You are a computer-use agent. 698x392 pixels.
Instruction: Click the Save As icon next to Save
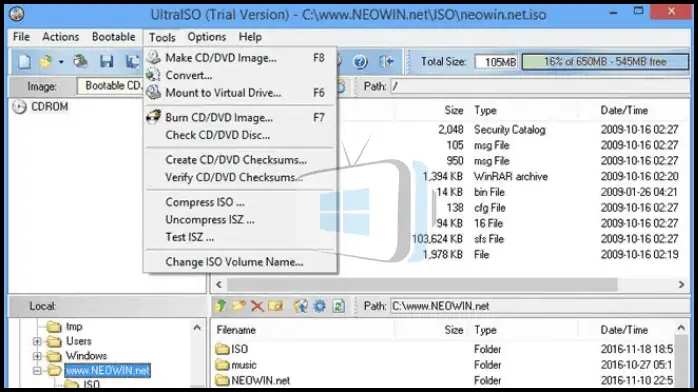[132, 61]
